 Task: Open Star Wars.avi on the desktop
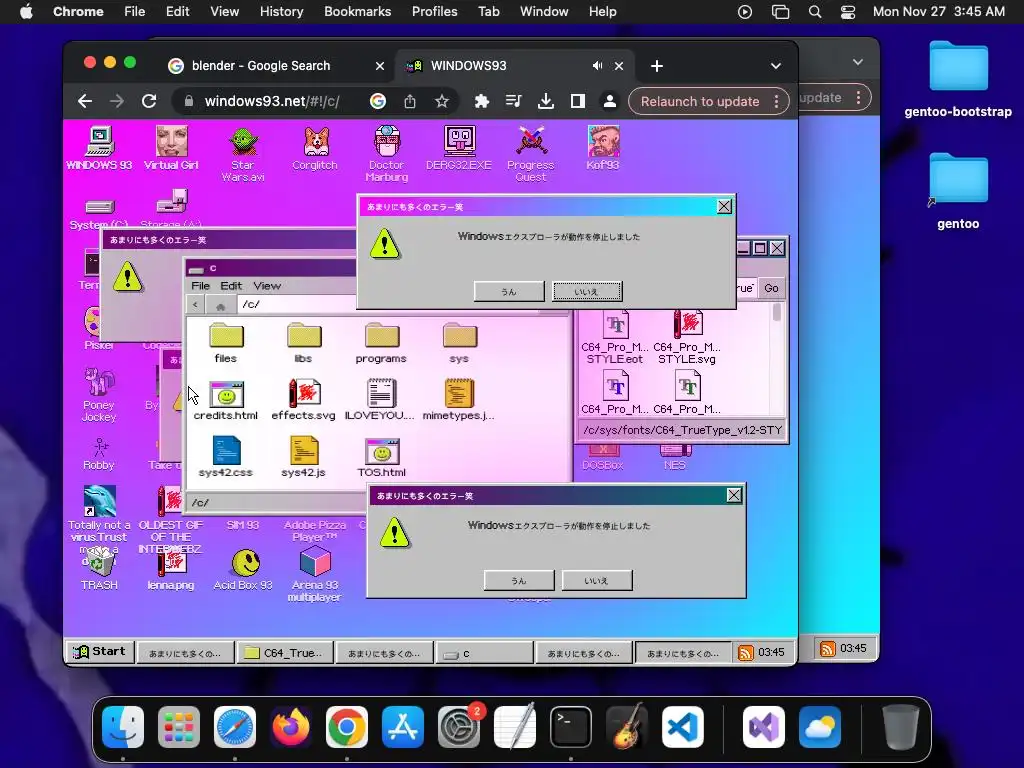point(243,154)
